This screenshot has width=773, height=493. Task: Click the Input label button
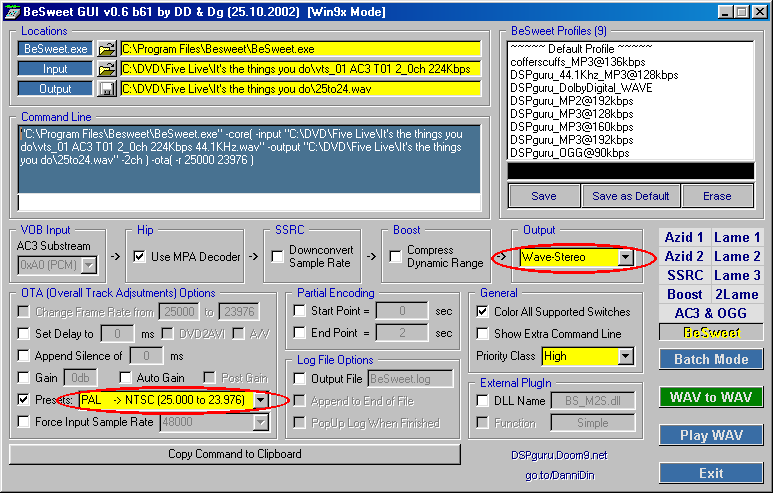click(55, 69)
